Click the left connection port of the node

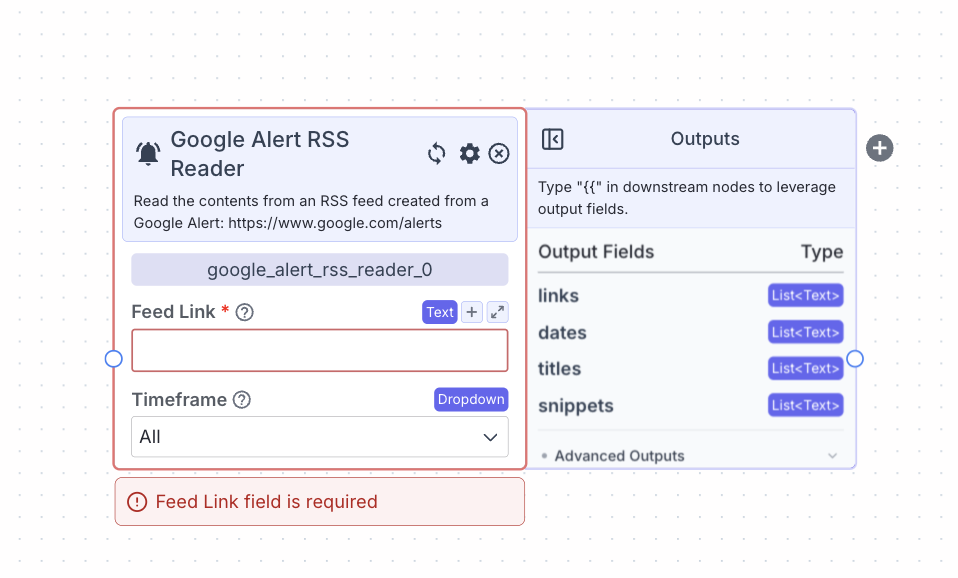click(x=114, y=358)
